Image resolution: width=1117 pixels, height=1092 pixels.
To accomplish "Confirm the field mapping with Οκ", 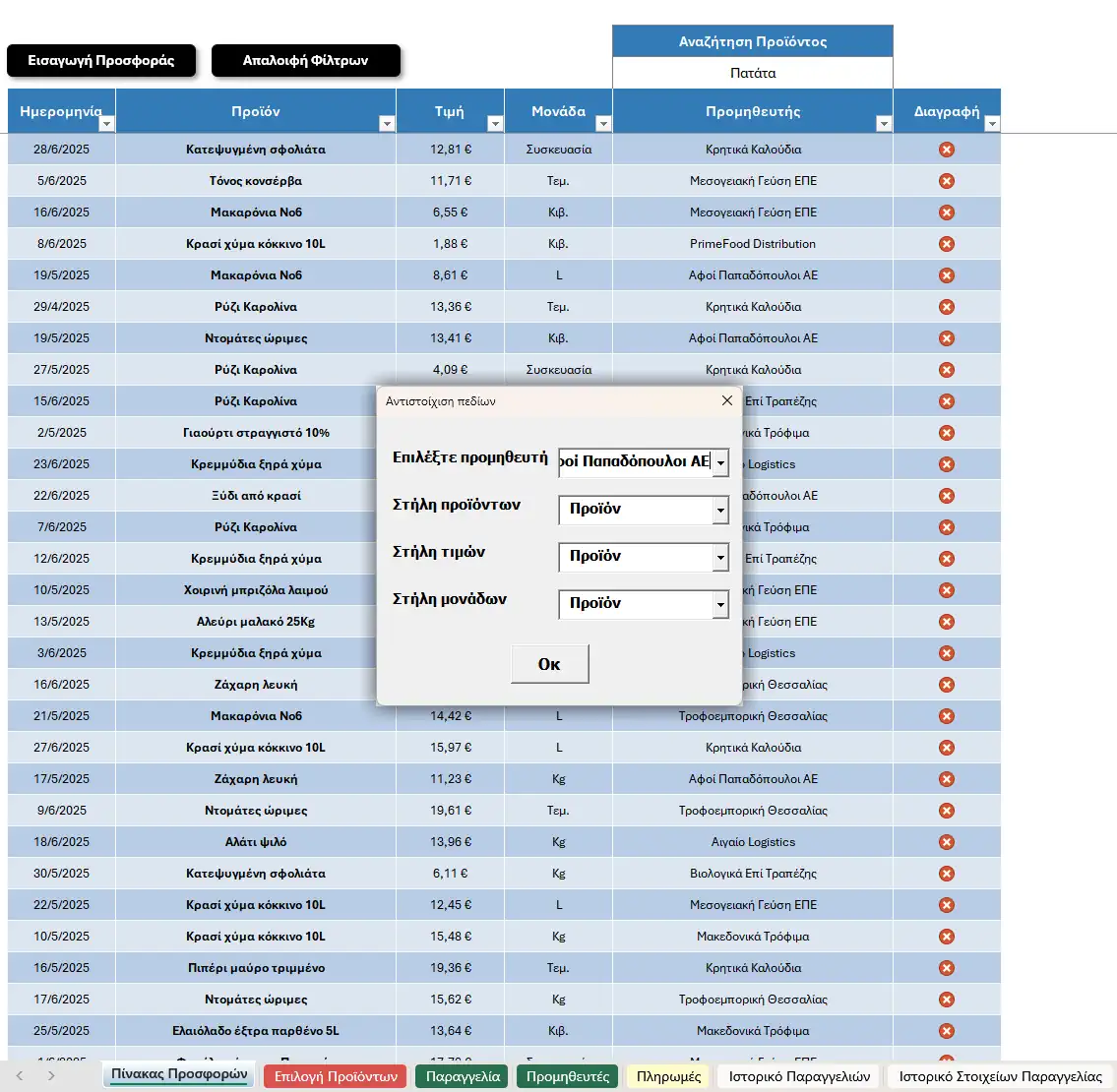I will tap(549, 664).
